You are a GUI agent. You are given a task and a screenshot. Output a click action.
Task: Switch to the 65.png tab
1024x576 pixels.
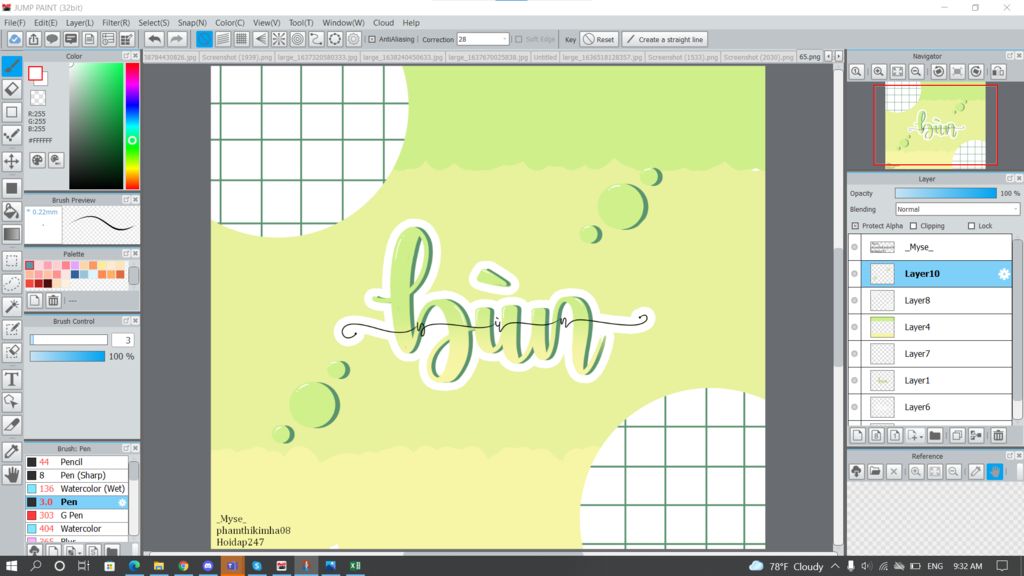click(809, 57)
